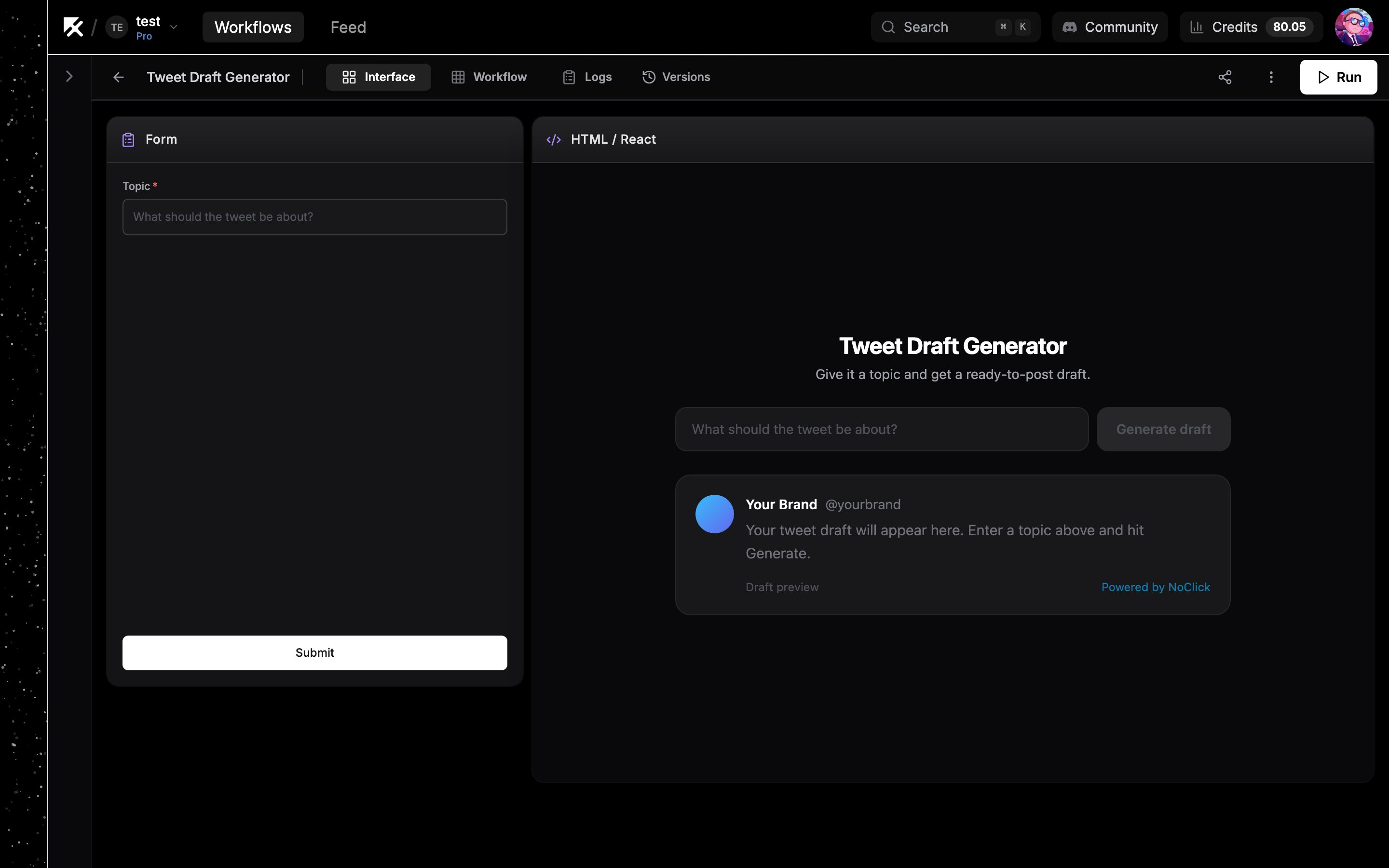Click the Form panel clipboard icon
The width and height of the screenshot is (1389, 868).
click(x=128, y=139)
